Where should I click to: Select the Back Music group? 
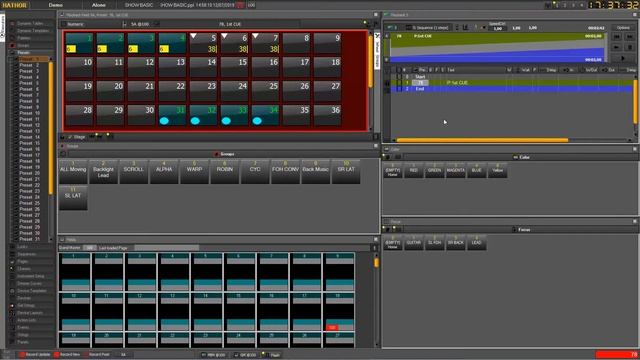[x=316, y=171]
